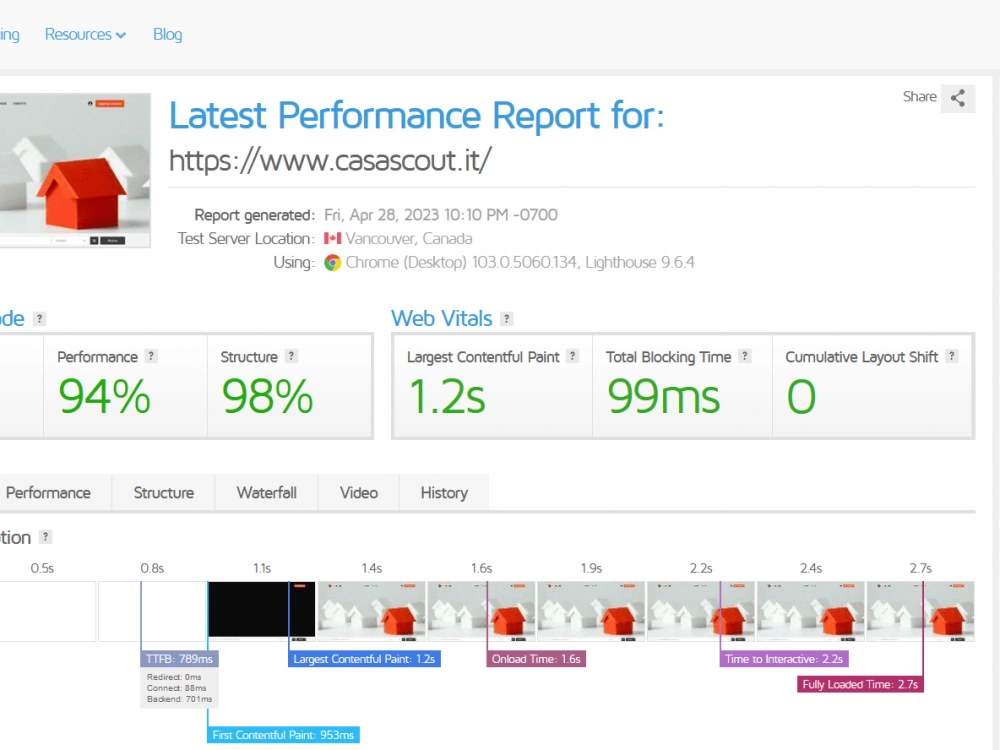The width and height of the screenshot is (1000, 750).
Task: Open the Resources dropdown menu
Action: (85, 34)
